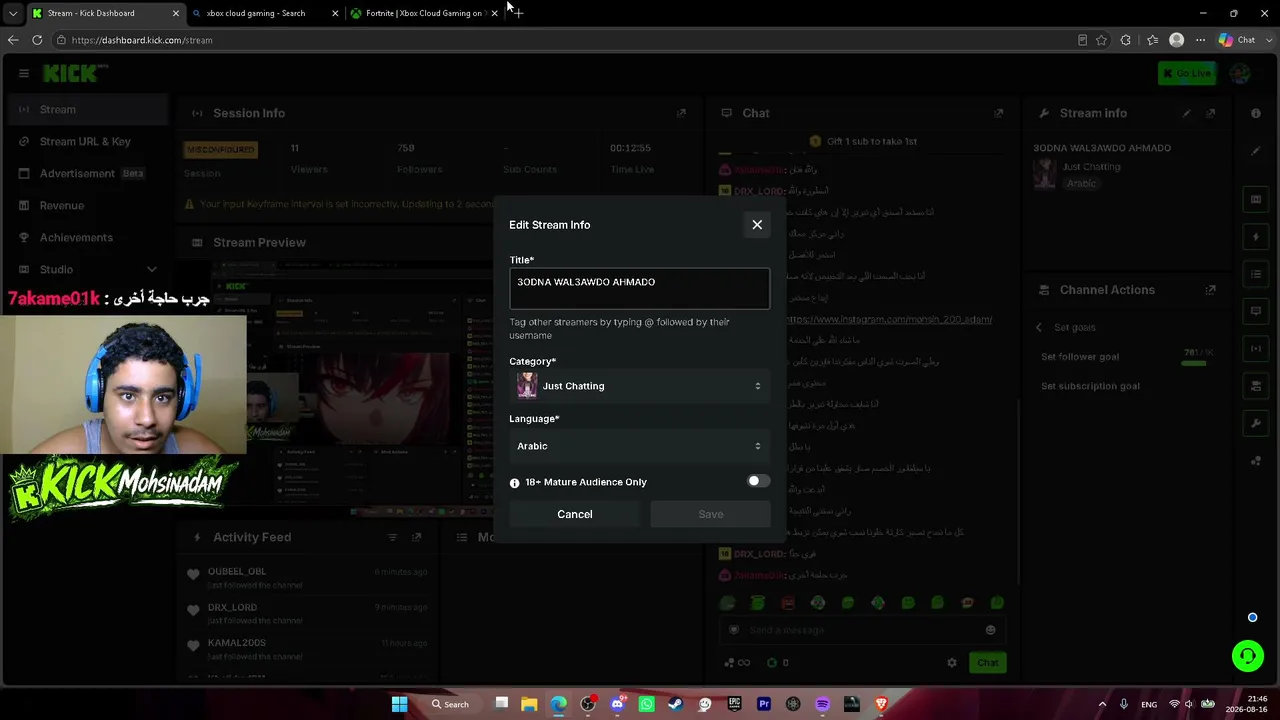Click the browser address bar
This screenshot has height=720, width=1280.
pyautogui.click(x=560, y=40)
